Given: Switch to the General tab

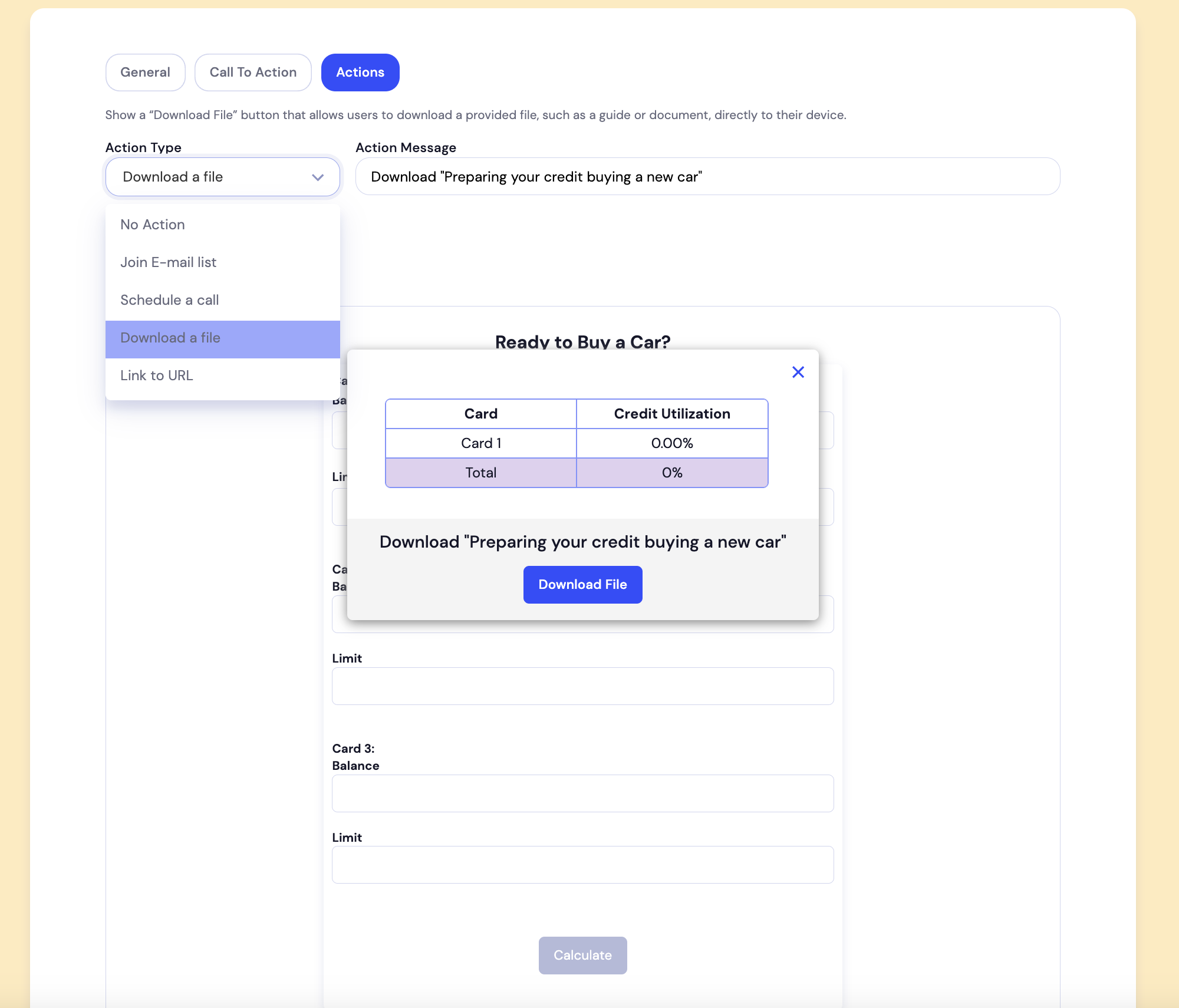Looking at the screenshot, I should 145,72.
